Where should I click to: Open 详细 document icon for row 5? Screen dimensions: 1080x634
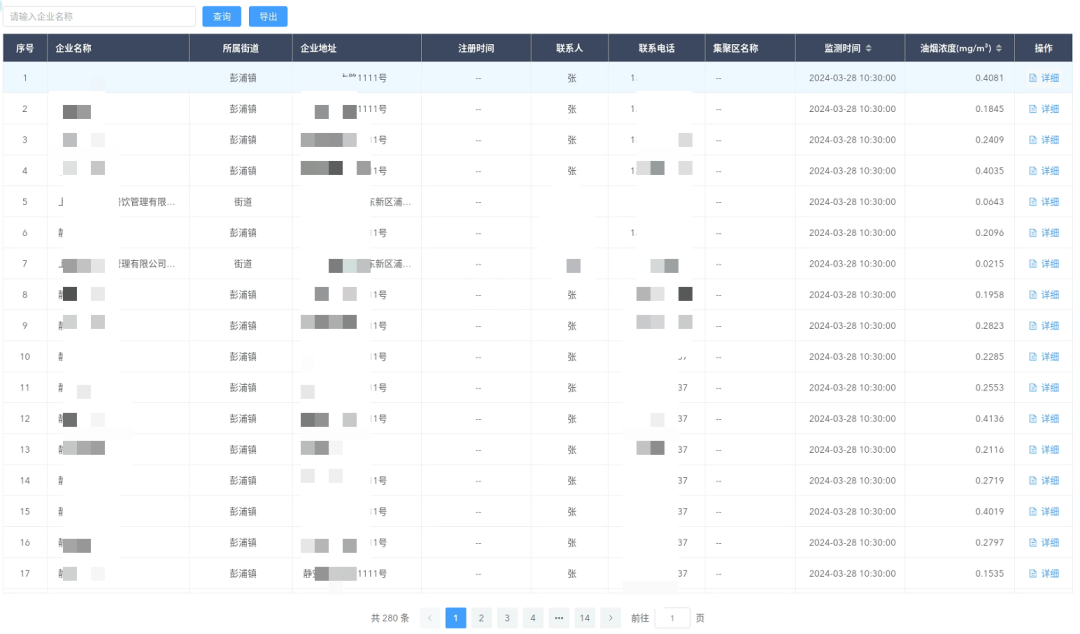pos(1033,202)
